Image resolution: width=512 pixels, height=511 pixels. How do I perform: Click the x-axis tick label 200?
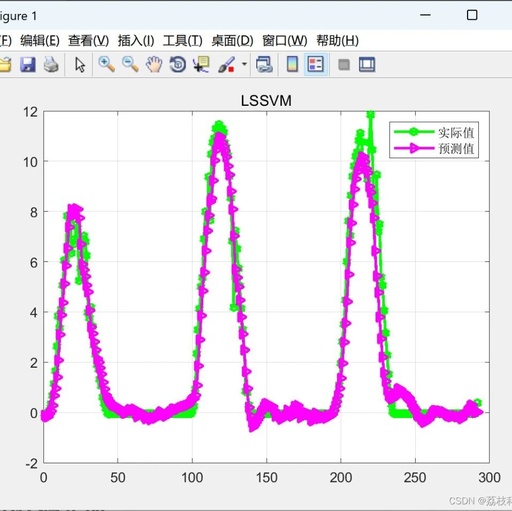tap(341, 478)
